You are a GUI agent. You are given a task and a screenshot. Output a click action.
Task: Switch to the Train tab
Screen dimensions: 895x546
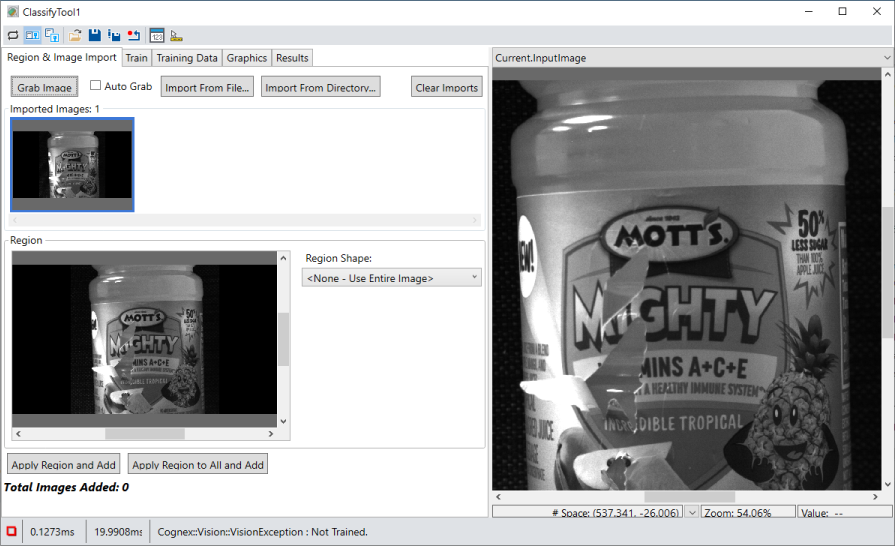137,58
